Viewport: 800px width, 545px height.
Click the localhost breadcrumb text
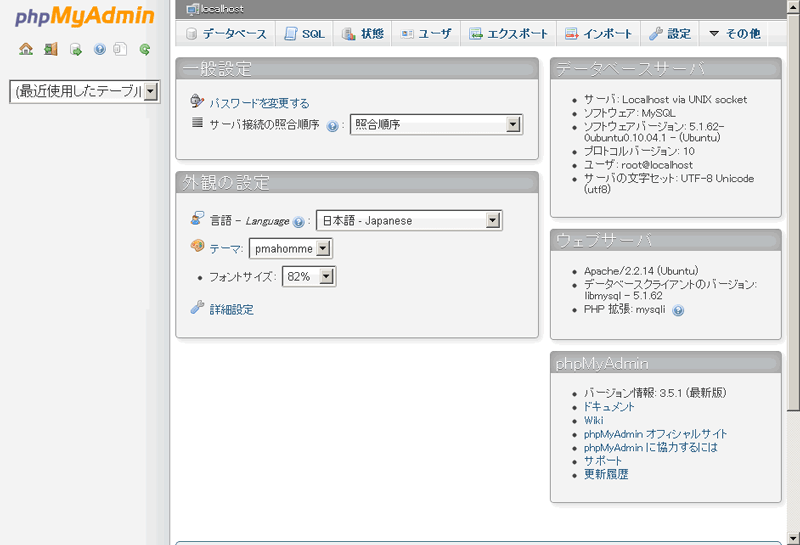click(222, 9)
